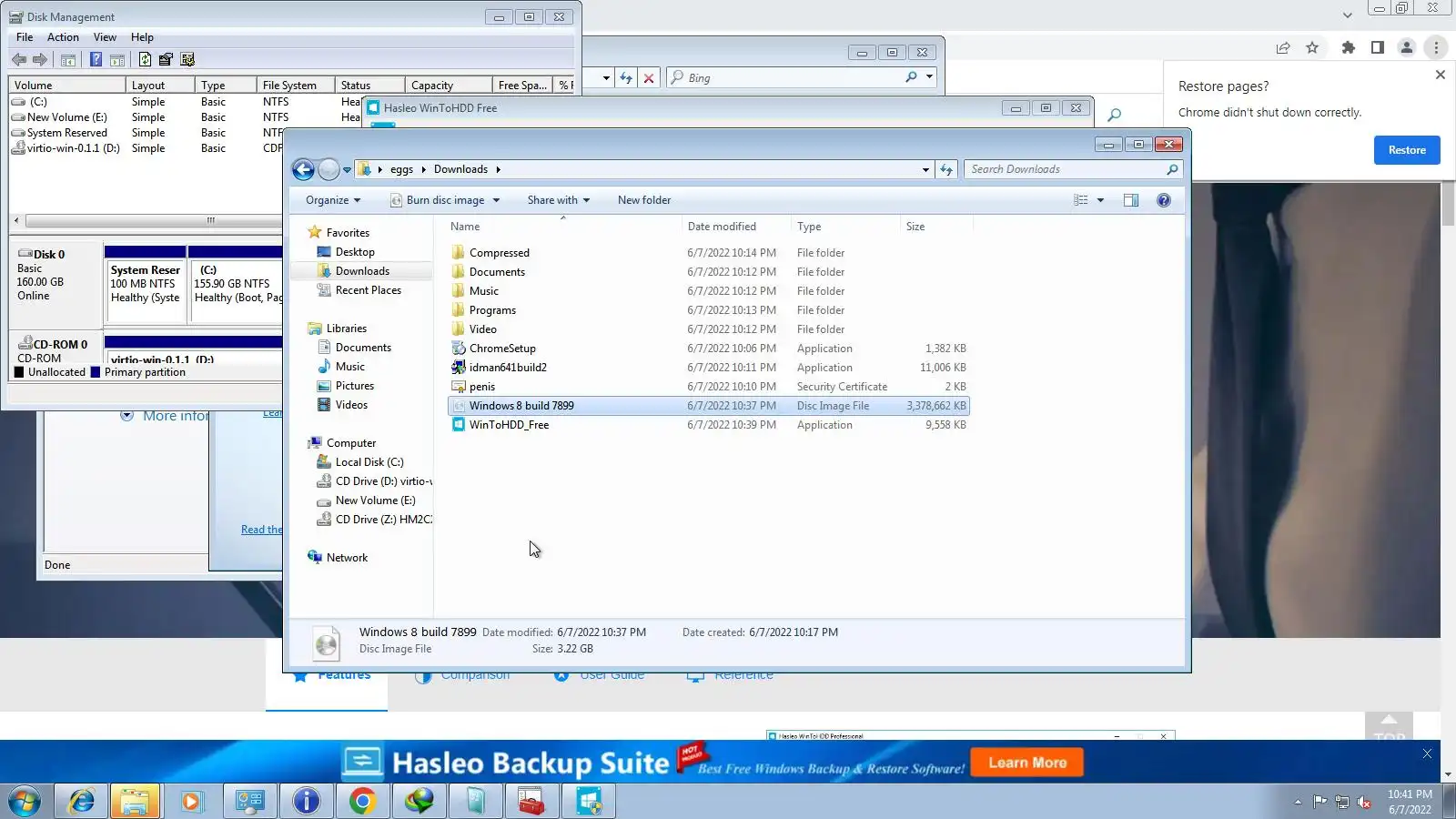Expand the eggs breadcrumb arrow in address bar

click(423, 169)
